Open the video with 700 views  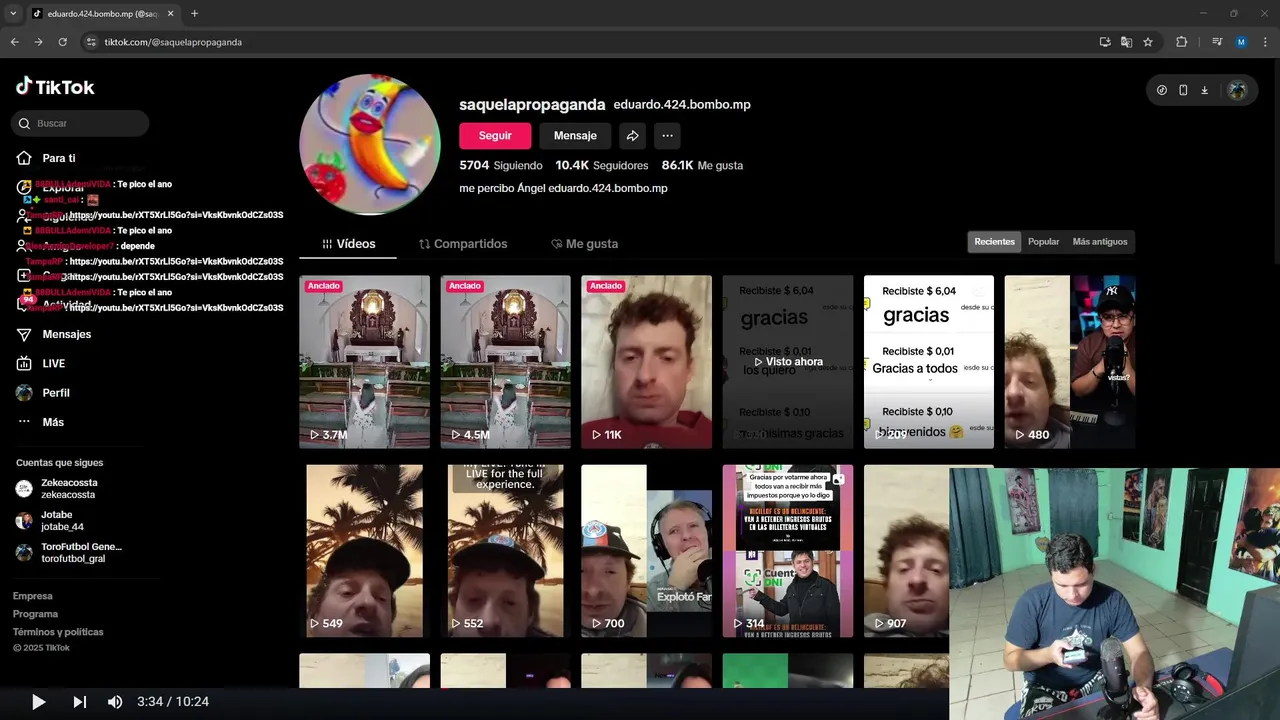click(647, 551)
